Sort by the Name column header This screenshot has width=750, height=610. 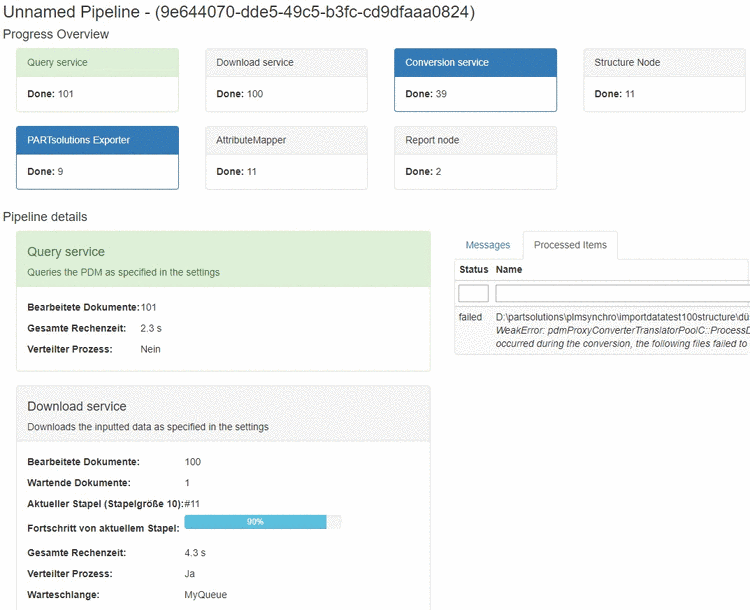509,269
